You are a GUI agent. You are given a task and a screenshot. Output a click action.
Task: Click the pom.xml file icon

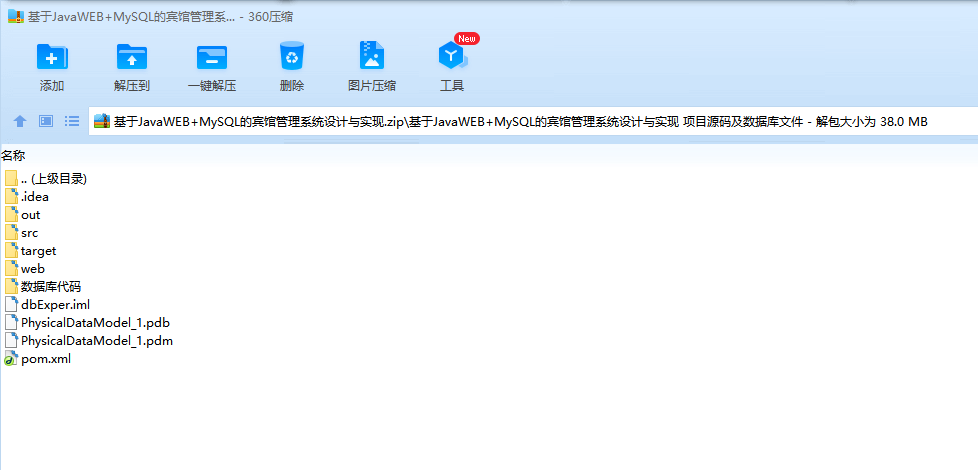click(x=11, y=359)
